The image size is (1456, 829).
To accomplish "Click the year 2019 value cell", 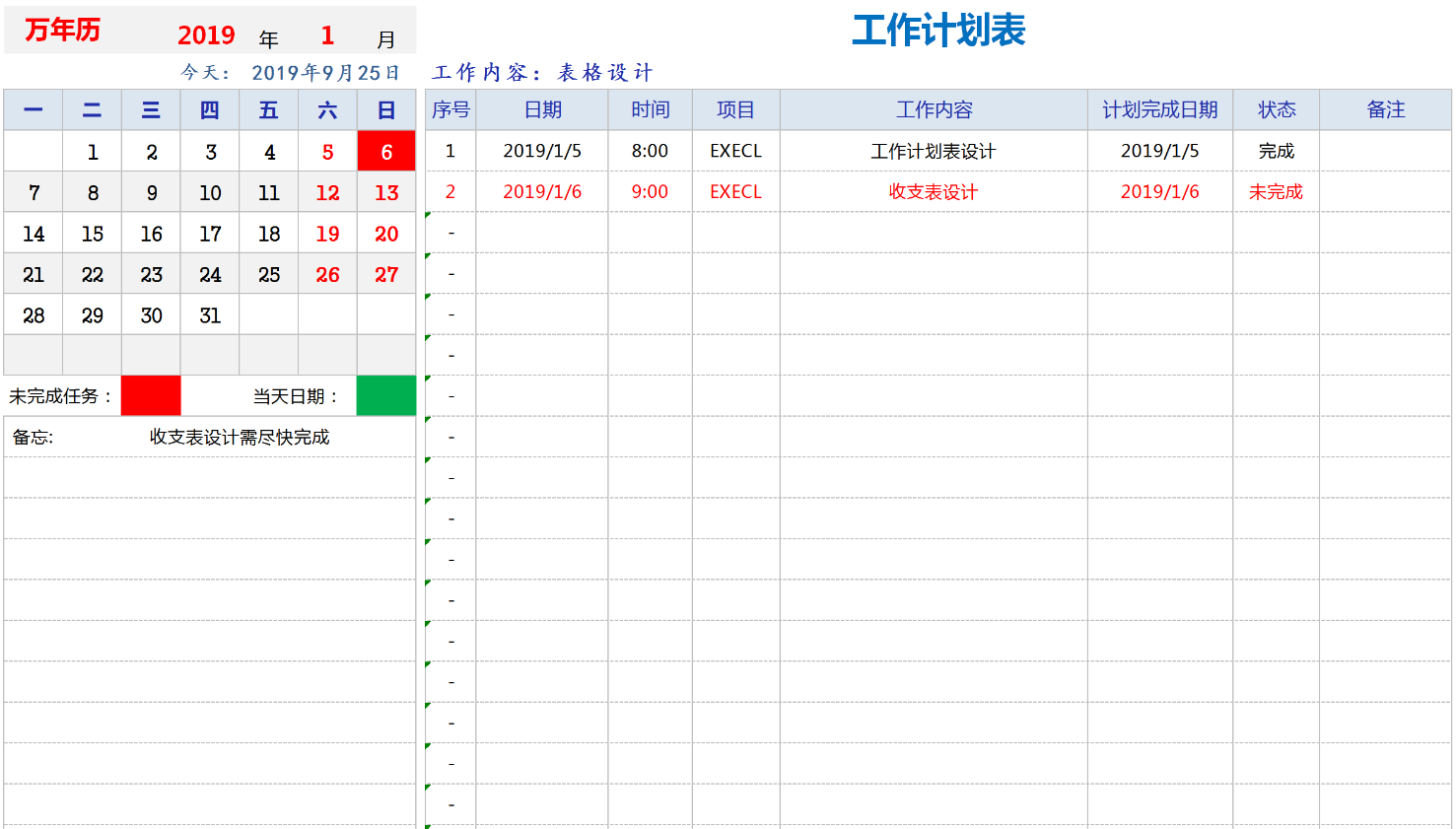I will click(206, 35).
